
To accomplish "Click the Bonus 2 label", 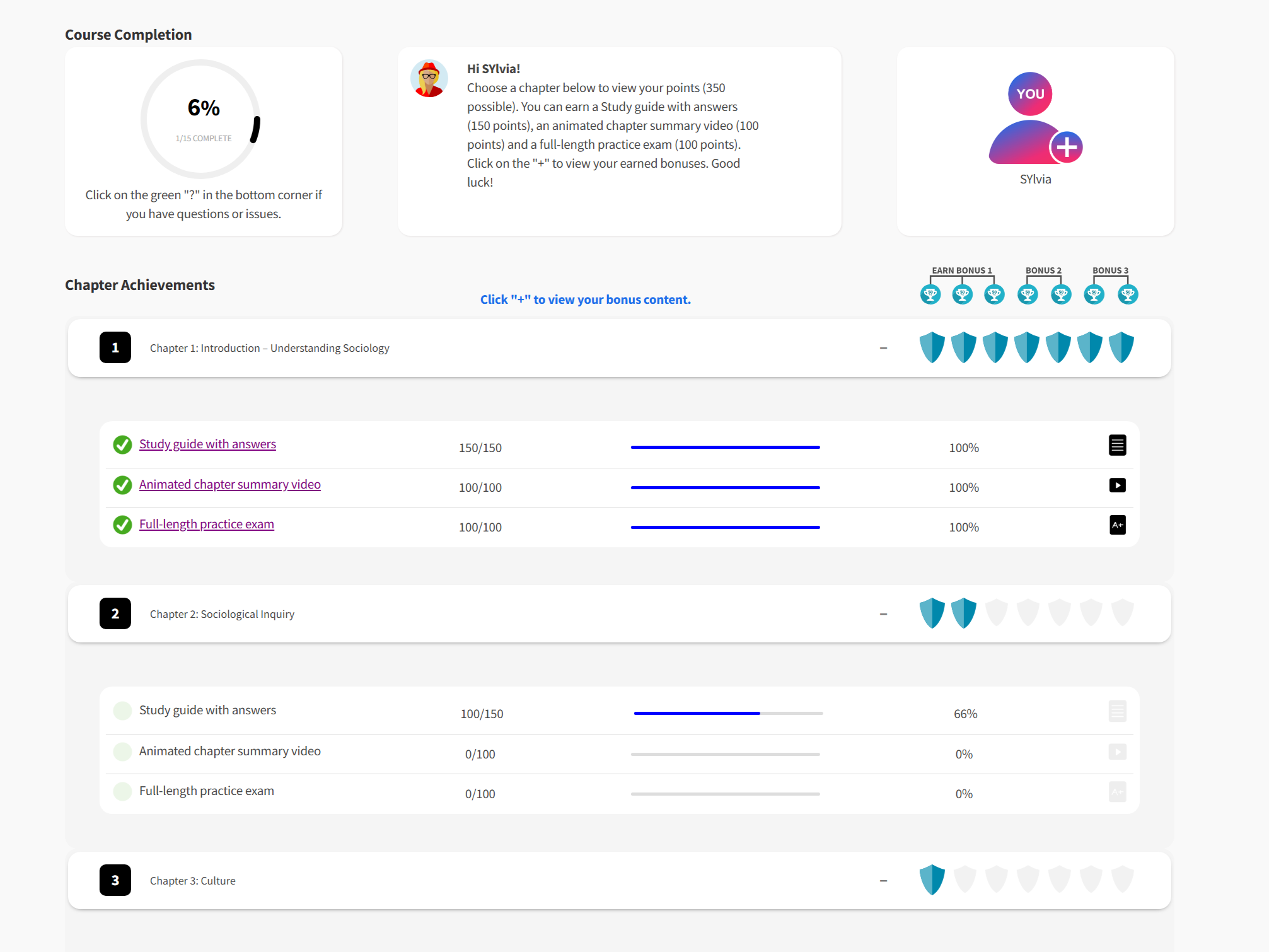I will click(1043, 270).
